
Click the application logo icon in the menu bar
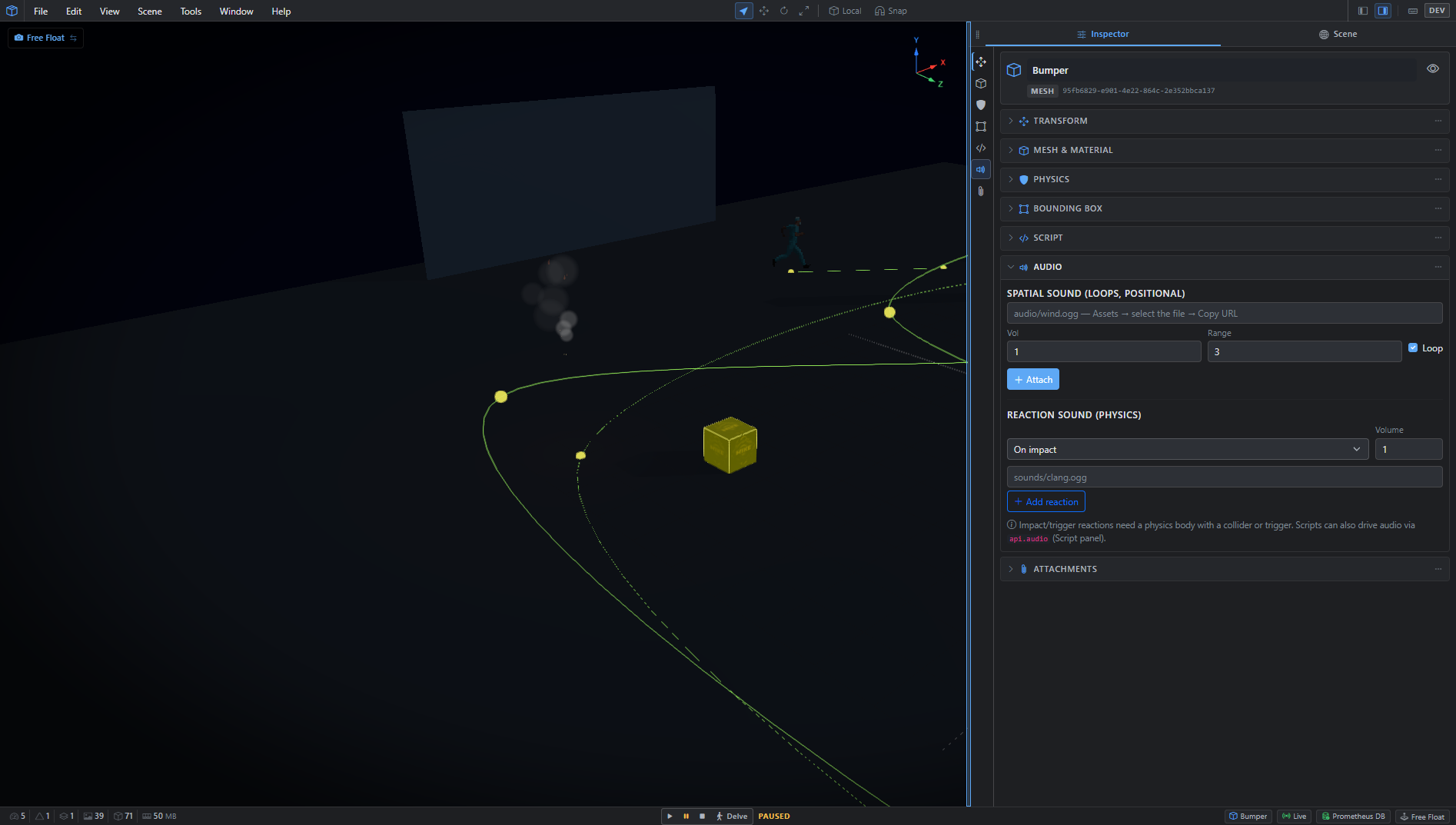[x=12, y=11]
